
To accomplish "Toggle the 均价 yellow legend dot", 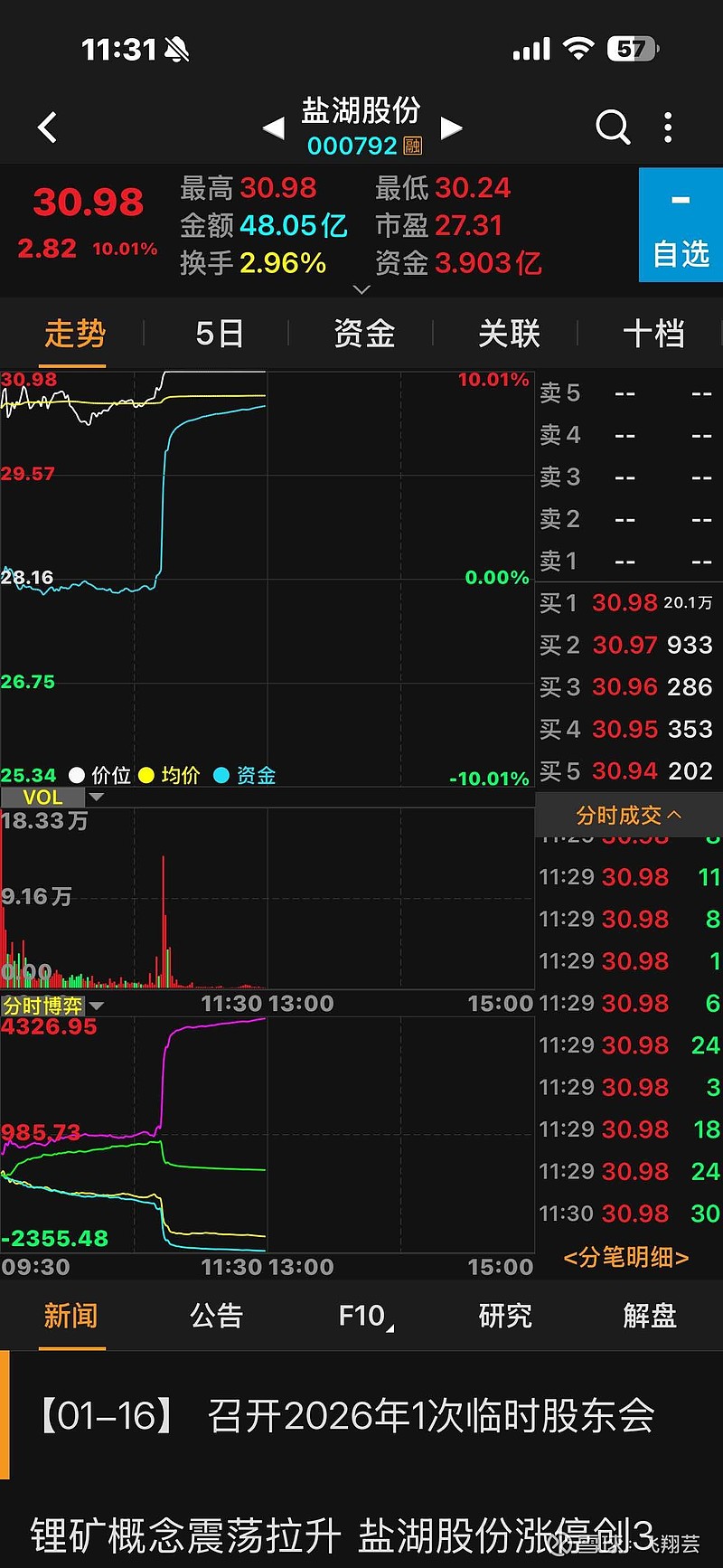I will (146, 775).
